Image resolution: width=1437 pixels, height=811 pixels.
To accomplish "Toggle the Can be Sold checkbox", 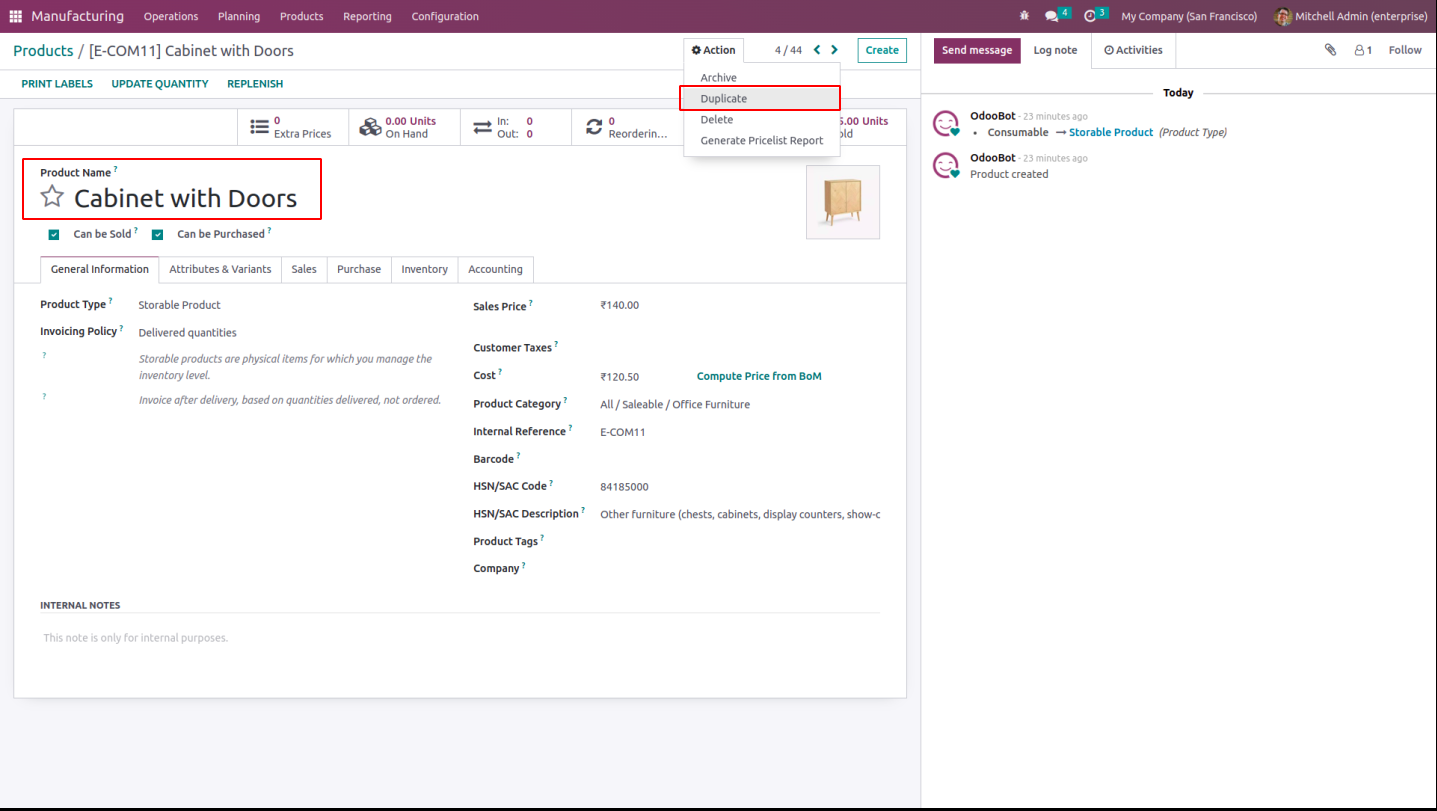I will coord(54,235).
